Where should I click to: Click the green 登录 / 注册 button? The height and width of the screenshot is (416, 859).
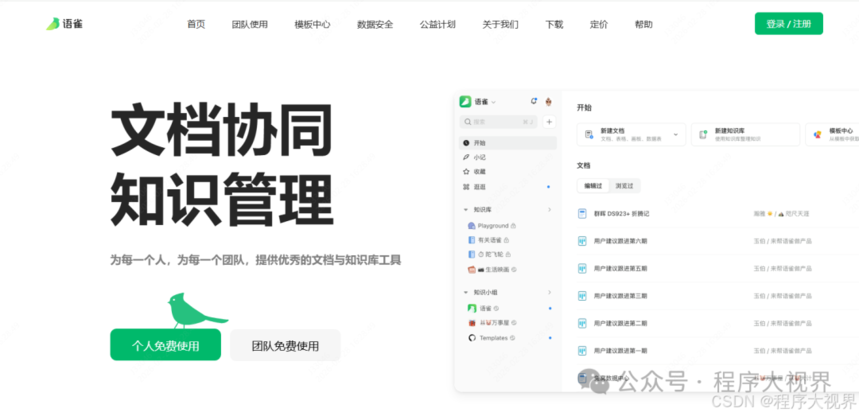coord(789,24)
